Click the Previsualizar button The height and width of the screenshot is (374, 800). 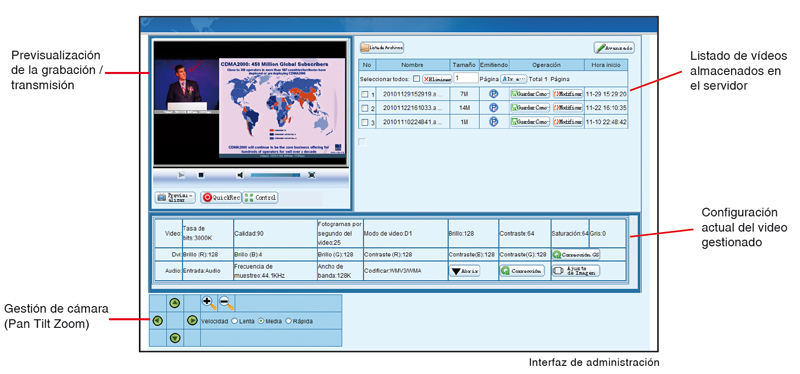pyautogui.click(x=175, y=197)
